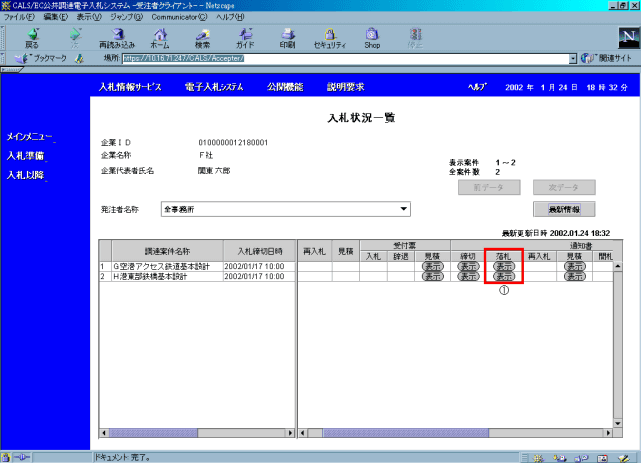Viewport: 641px width, 463px height.
Task: Click the 前データ button
Action: coord(489,188)
